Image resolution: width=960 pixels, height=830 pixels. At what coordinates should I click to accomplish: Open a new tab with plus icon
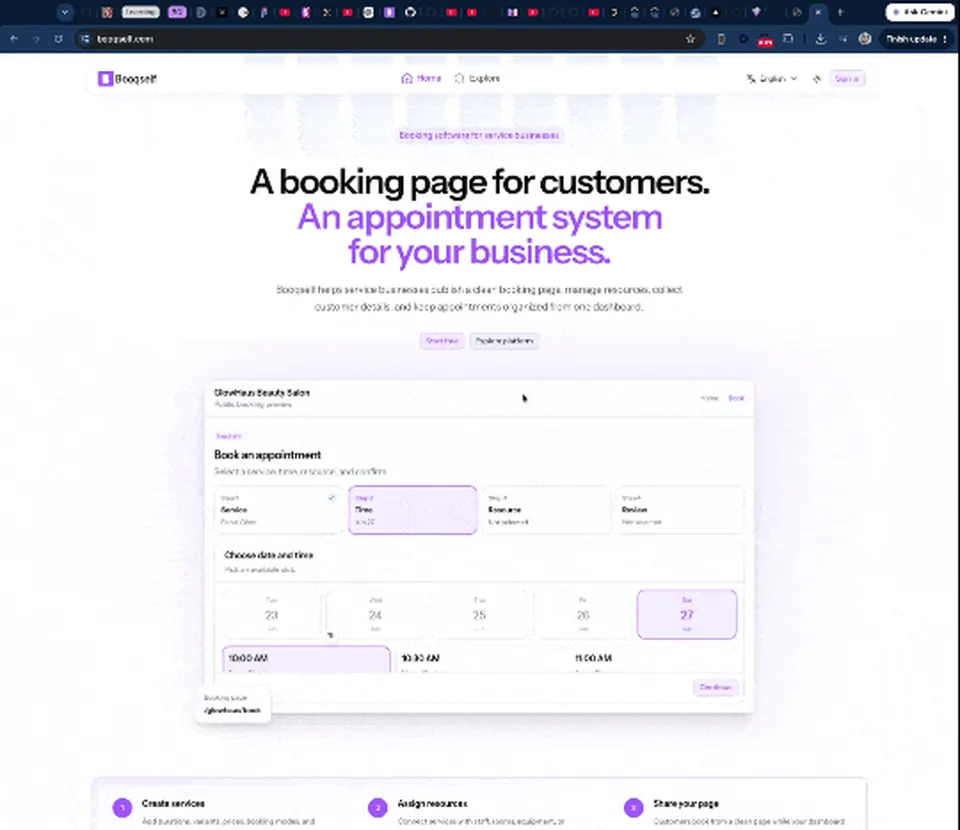(840, 12)
